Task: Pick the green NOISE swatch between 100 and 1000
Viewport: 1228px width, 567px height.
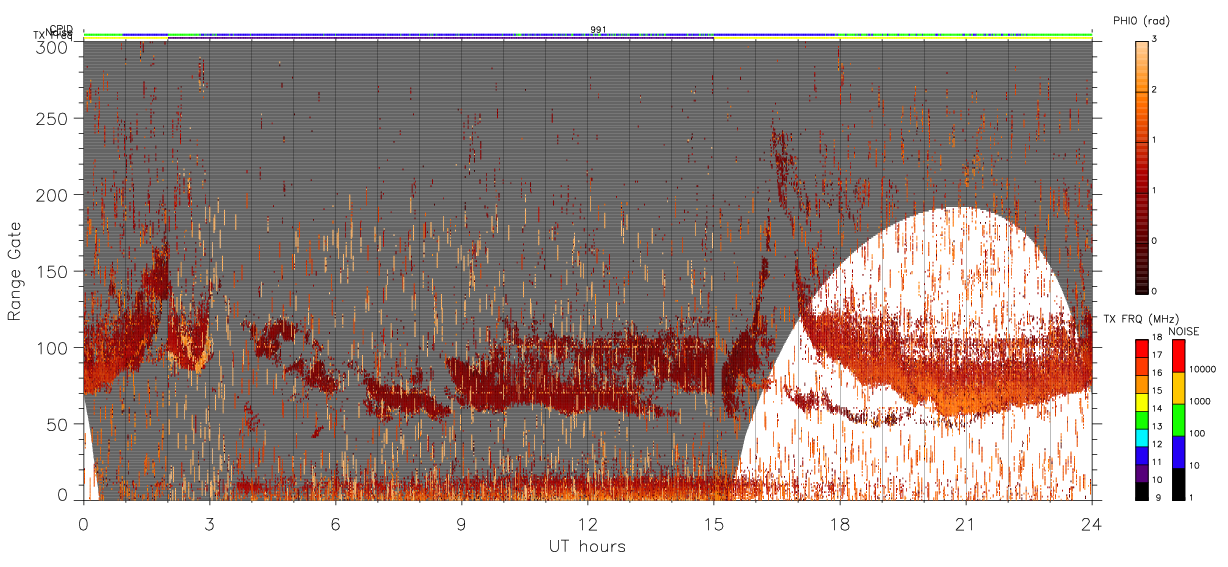Action: (x=1179, y=419)
